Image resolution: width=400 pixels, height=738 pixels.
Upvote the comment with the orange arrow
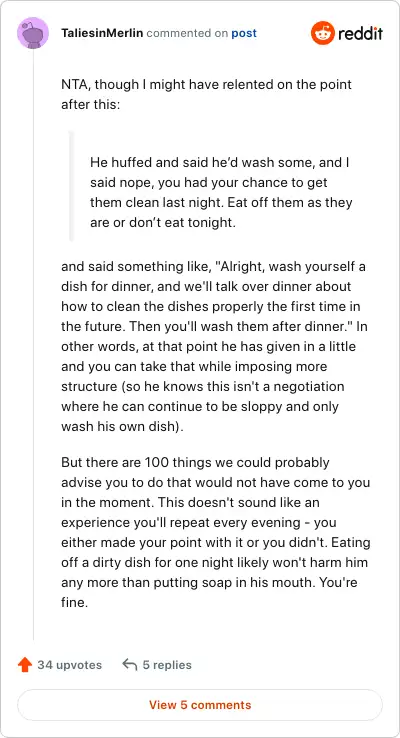tap(24, 665)
